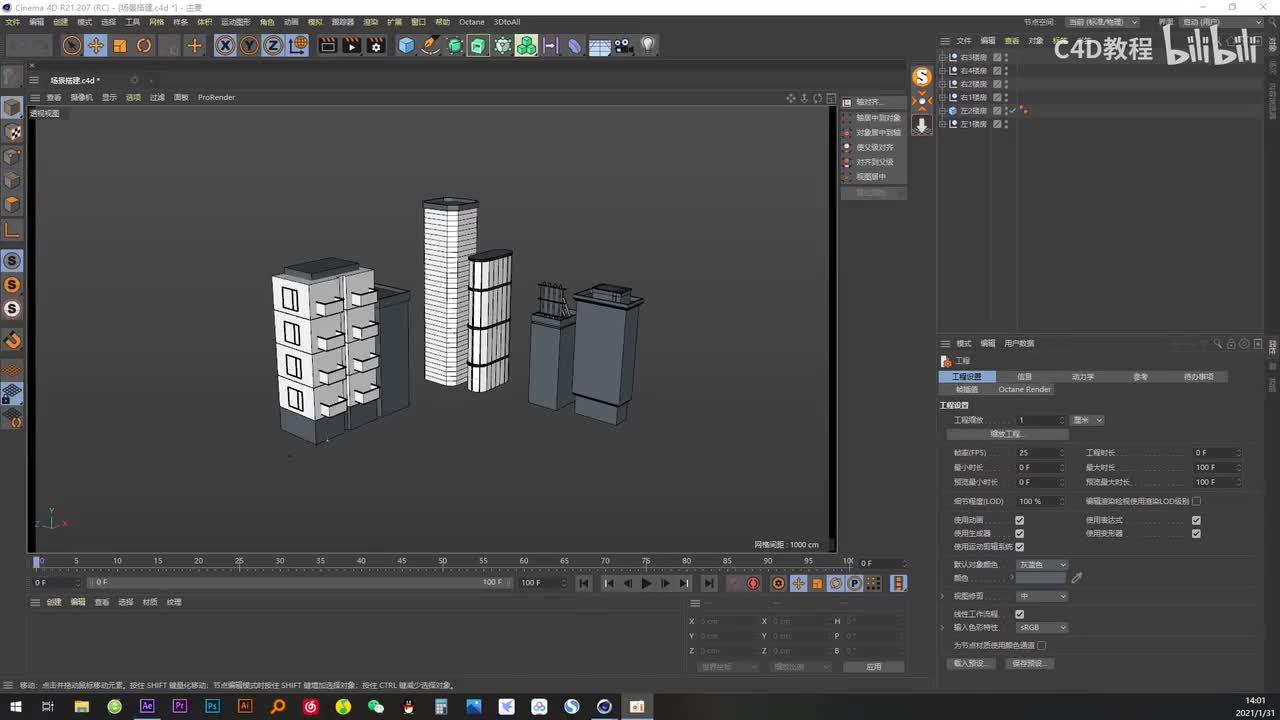The image size is (1280, 720).
Task: Add a cube primitive object
Action: click(x=406, y=45)
